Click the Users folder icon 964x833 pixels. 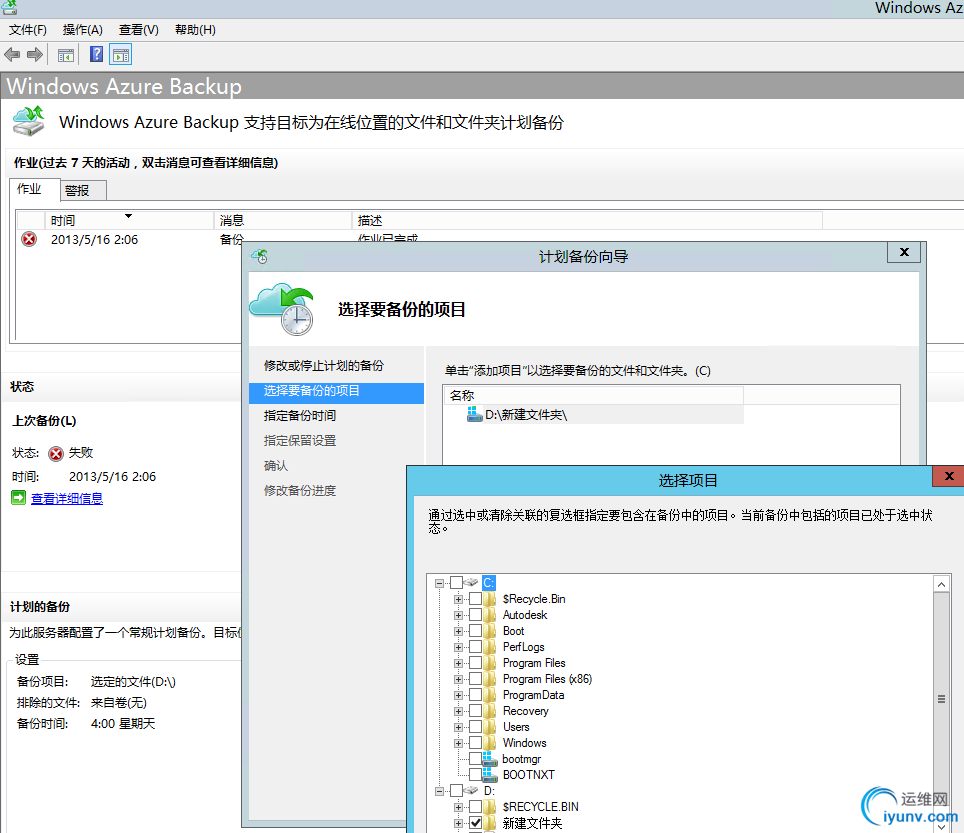click(490, 727)
